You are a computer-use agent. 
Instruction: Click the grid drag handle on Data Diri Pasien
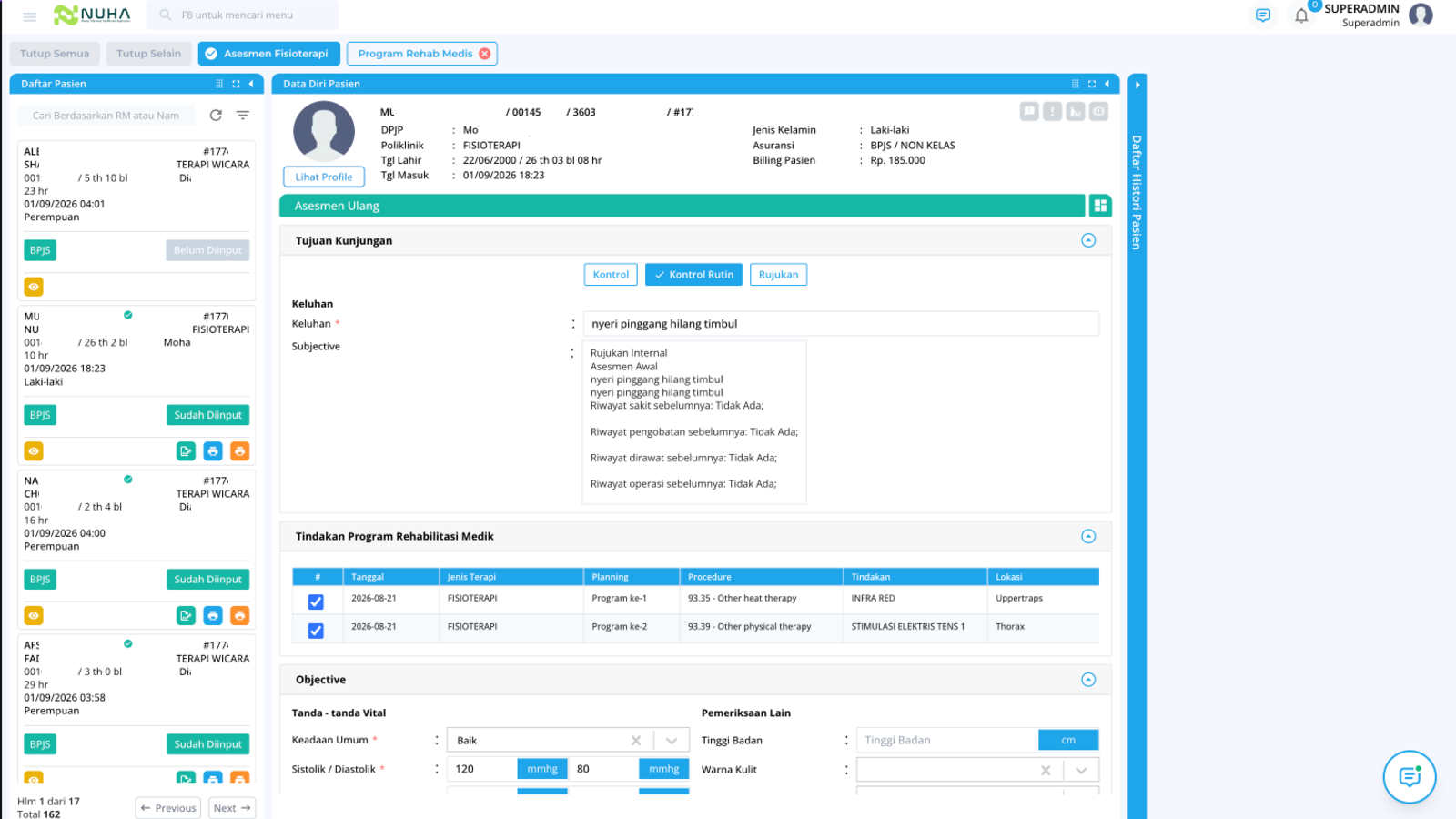1075,84
